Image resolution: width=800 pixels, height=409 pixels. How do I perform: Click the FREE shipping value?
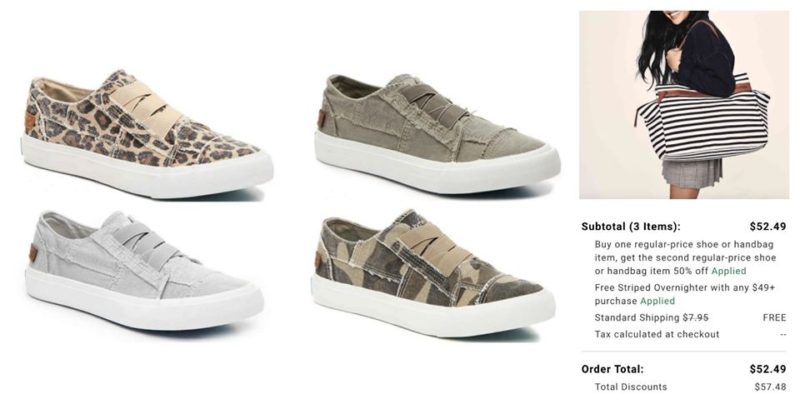pyautogui.click(x=774, y=318)
